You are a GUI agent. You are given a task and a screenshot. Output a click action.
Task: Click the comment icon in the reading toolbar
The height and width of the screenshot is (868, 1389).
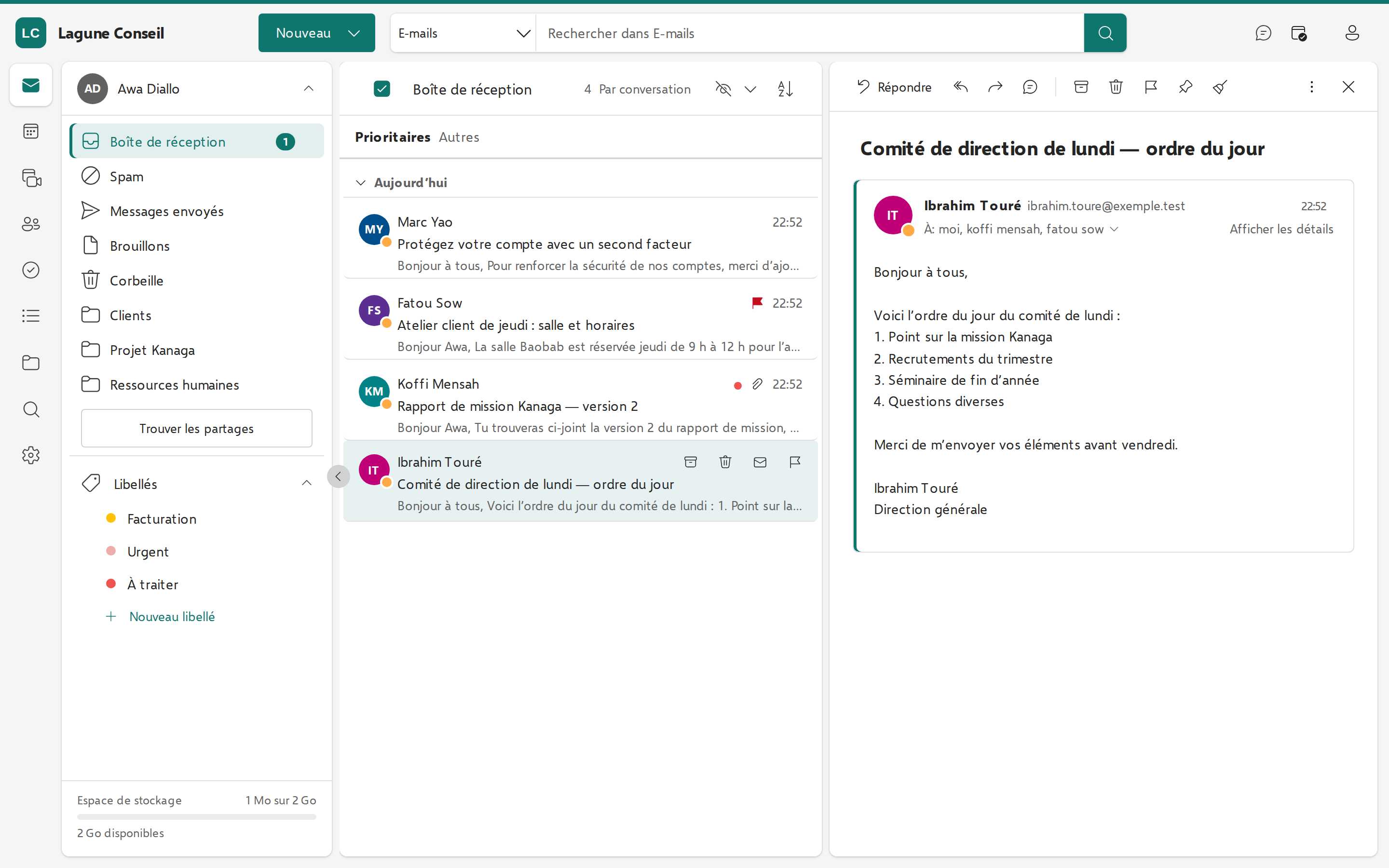1030,87
